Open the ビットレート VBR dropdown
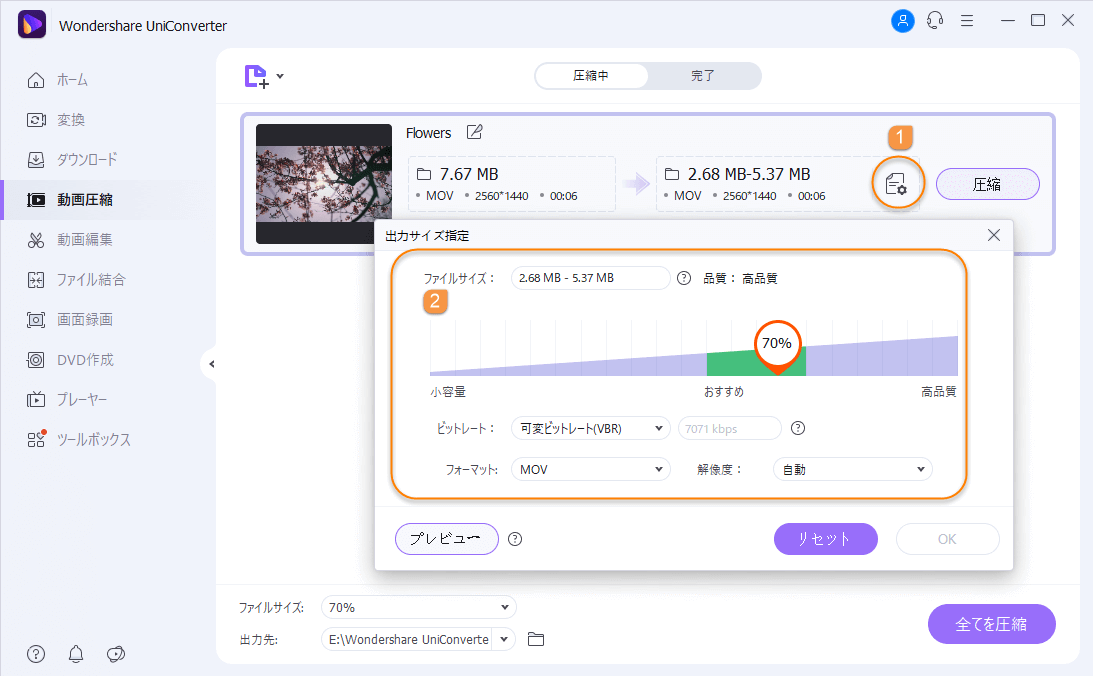 pyautogui.click(x=590, y=428)
